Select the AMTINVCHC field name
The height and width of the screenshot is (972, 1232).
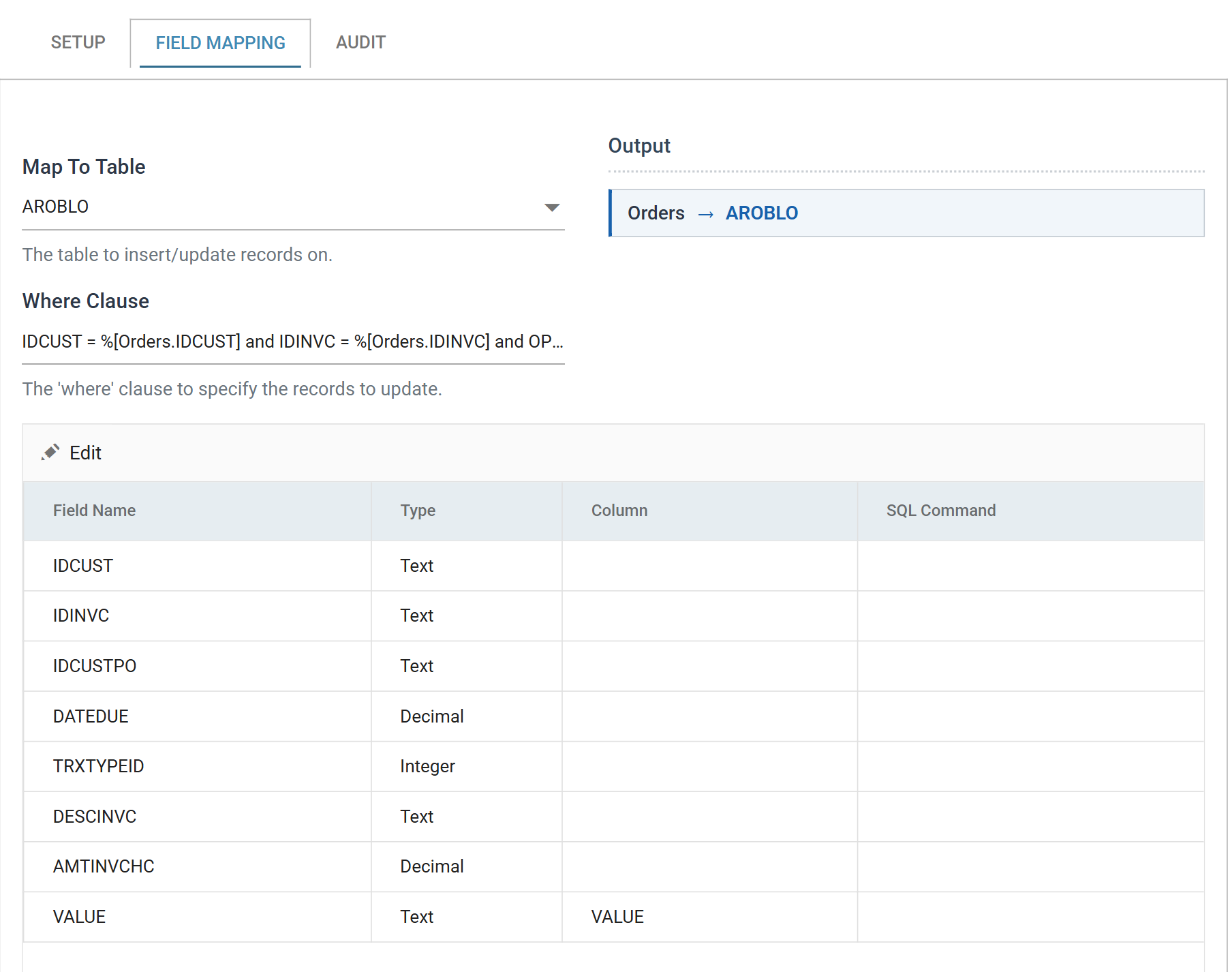[x=104, y=866]
